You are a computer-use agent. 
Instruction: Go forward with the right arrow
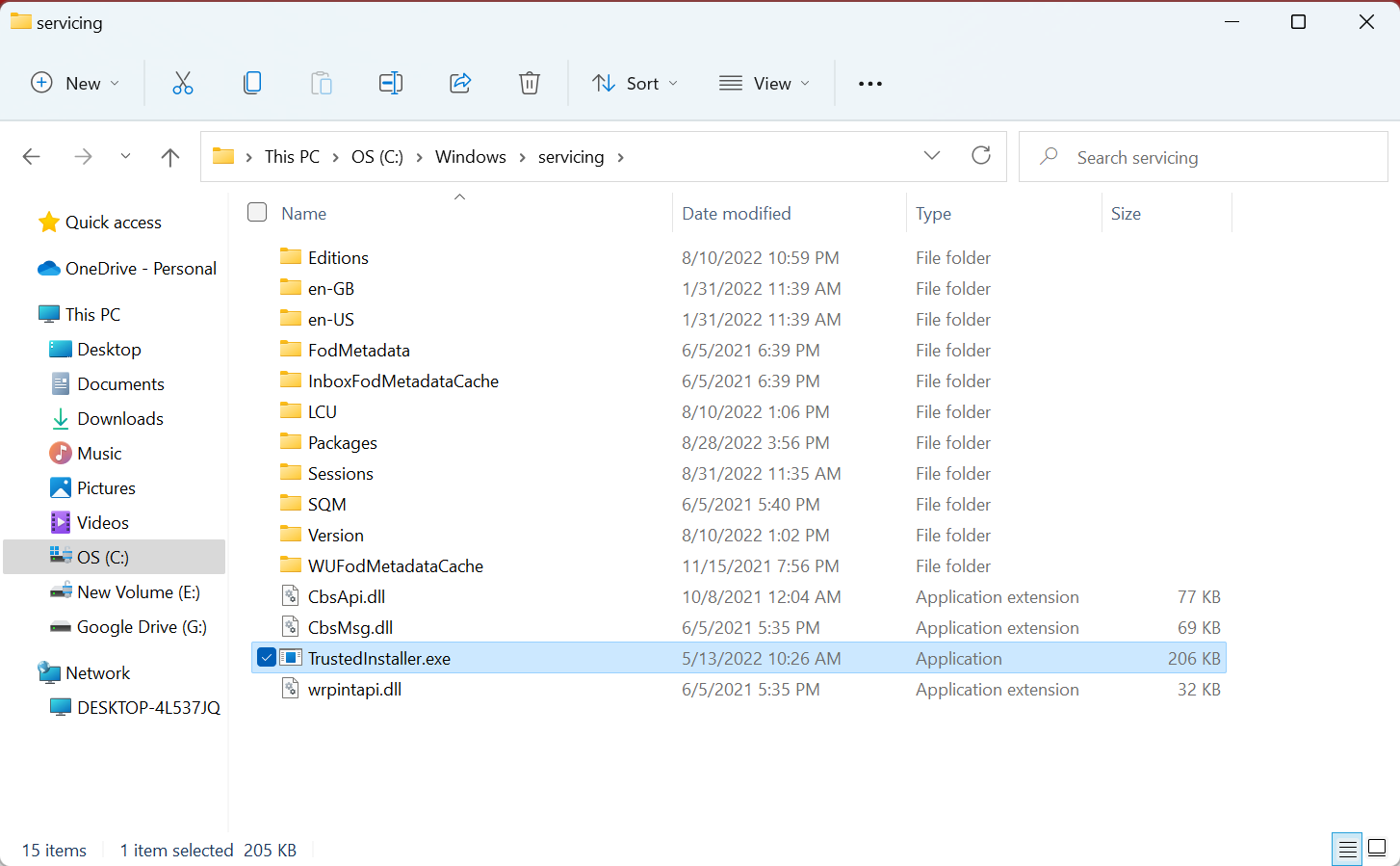84,156
